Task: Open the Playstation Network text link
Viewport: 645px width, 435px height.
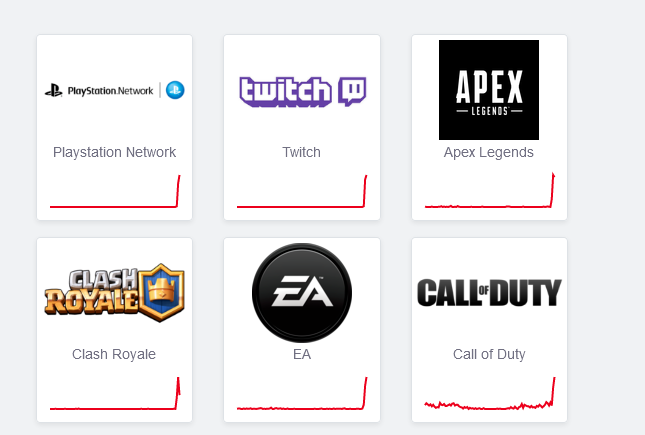Action: [x=114, y=152]
